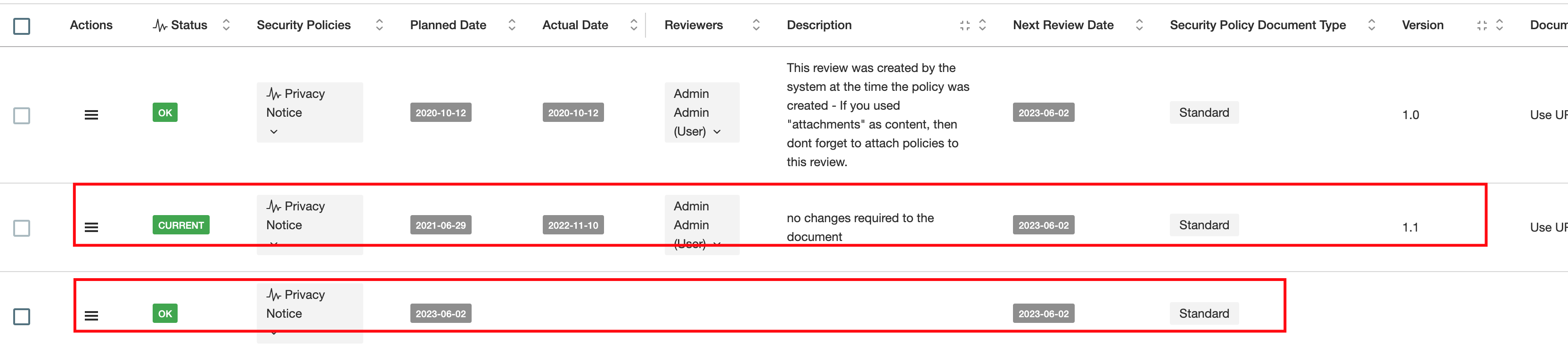The height and width of the screenshot is (353, 1568).
Task: Check the first row checkbox
Action: 22,115
